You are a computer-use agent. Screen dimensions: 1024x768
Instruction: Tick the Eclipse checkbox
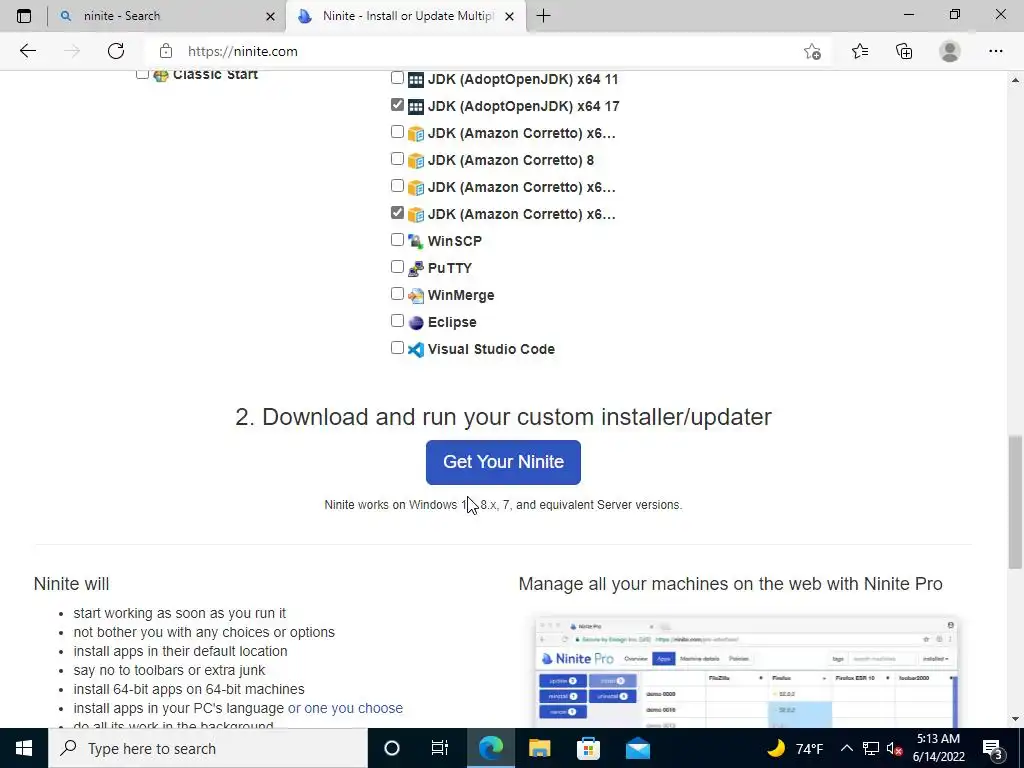pos(397,321)
